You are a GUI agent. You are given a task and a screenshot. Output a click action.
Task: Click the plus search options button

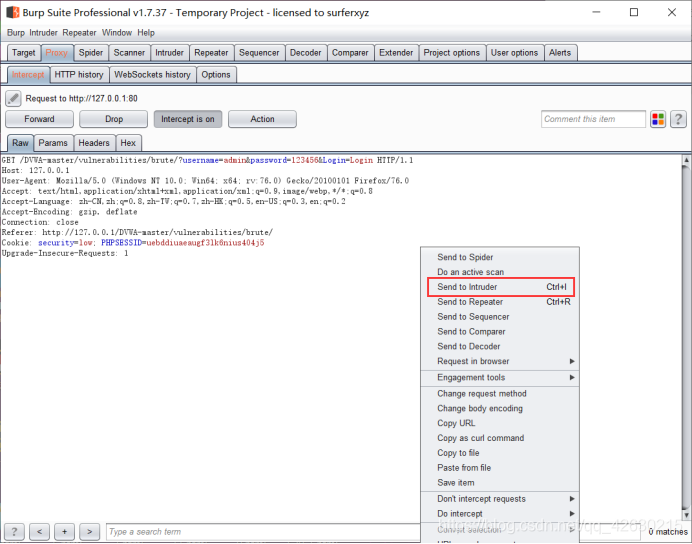[64, 532]
